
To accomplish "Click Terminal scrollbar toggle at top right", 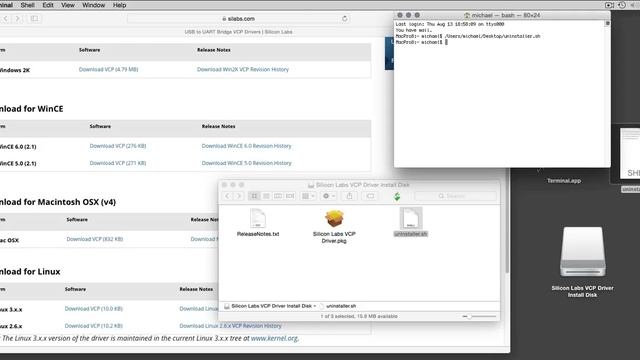I will [607, 24].
